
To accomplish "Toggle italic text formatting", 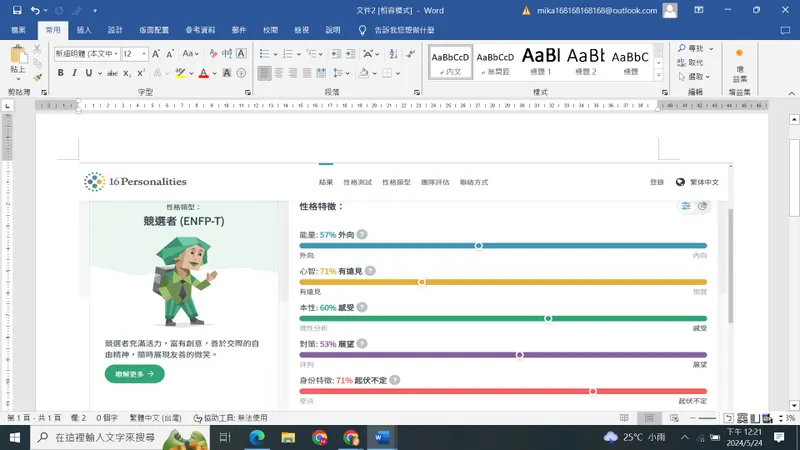I will tap(75, 73).
